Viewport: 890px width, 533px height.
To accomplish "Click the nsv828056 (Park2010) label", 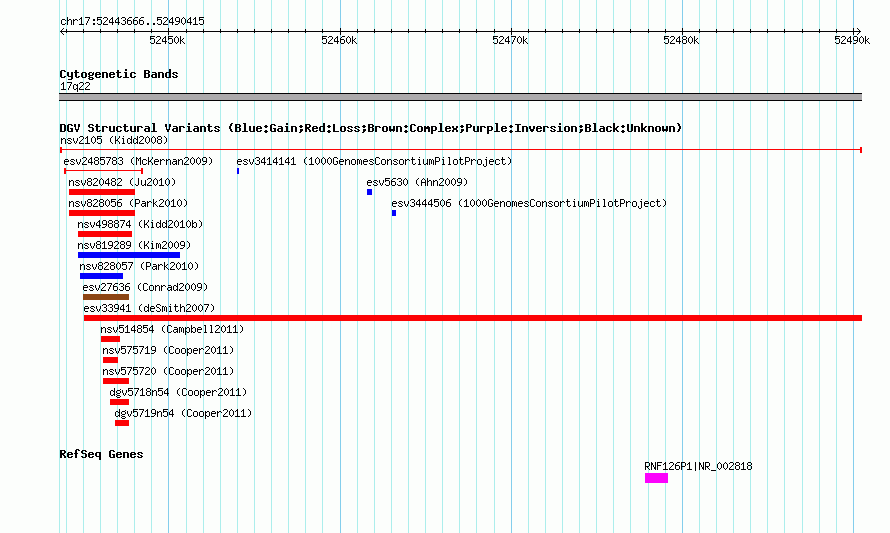I will coord(128,203).
